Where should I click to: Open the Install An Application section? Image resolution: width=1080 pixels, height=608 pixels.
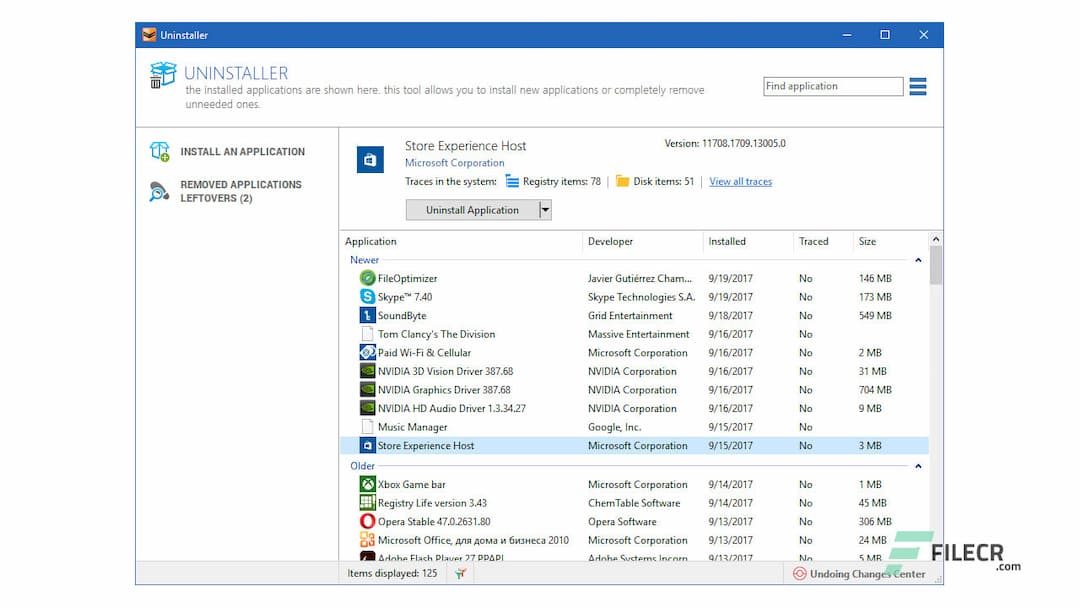point(243,151)
